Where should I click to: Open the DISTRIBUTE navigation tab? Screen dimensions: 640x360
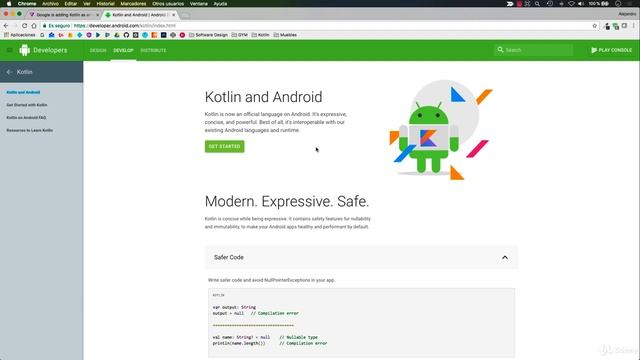(x=153, y=50)
